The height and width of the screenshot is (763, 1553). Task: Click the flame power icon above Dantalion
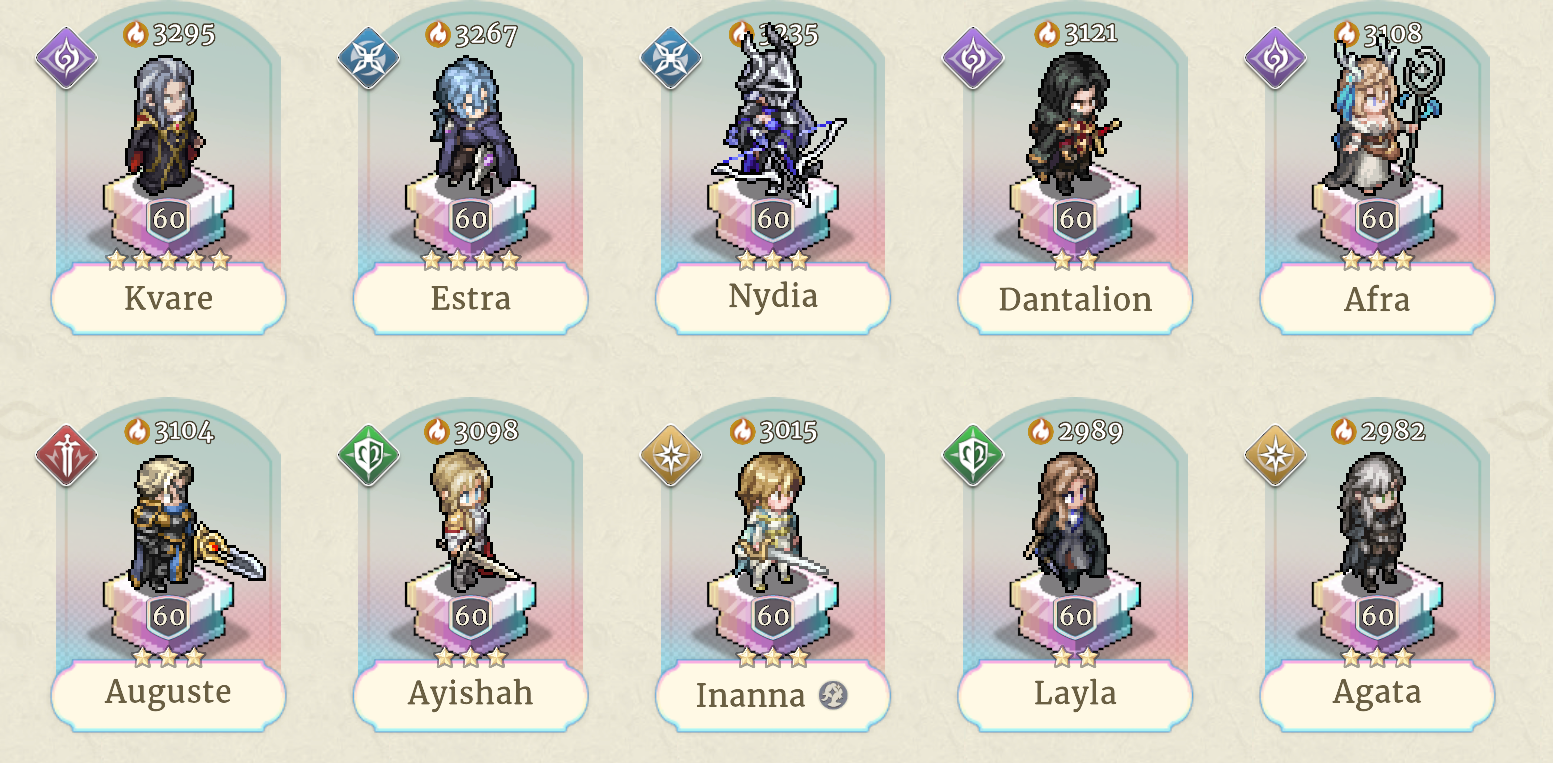(x=1047, y=34)
